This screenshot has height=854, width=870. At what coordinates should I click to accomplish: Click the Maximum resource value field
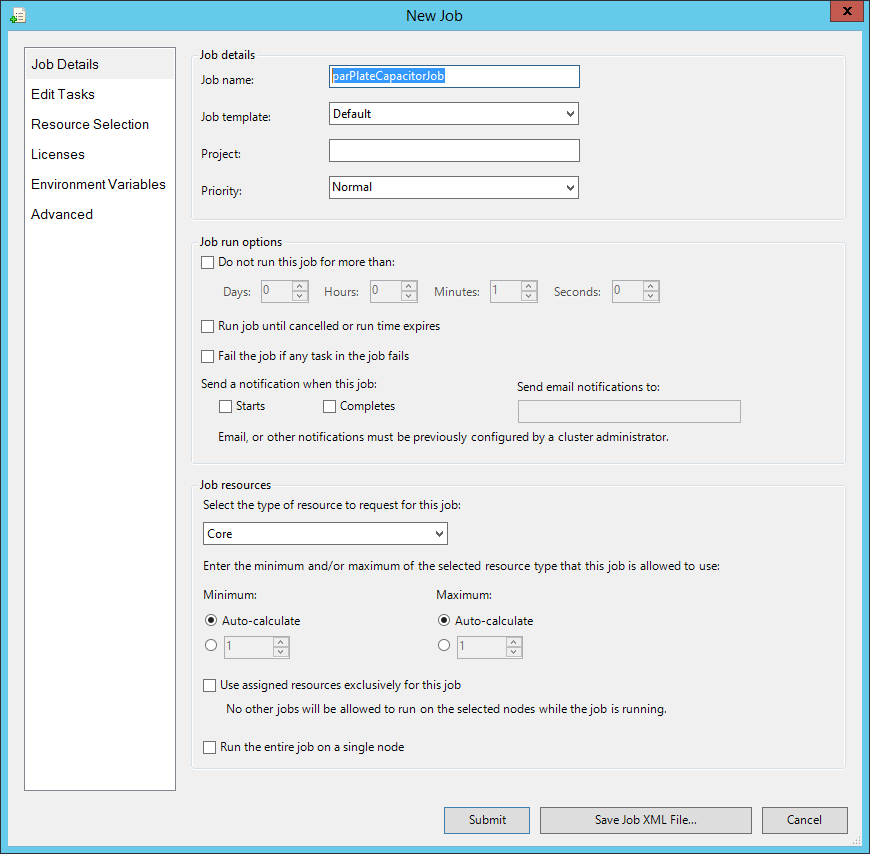point(482,647)
